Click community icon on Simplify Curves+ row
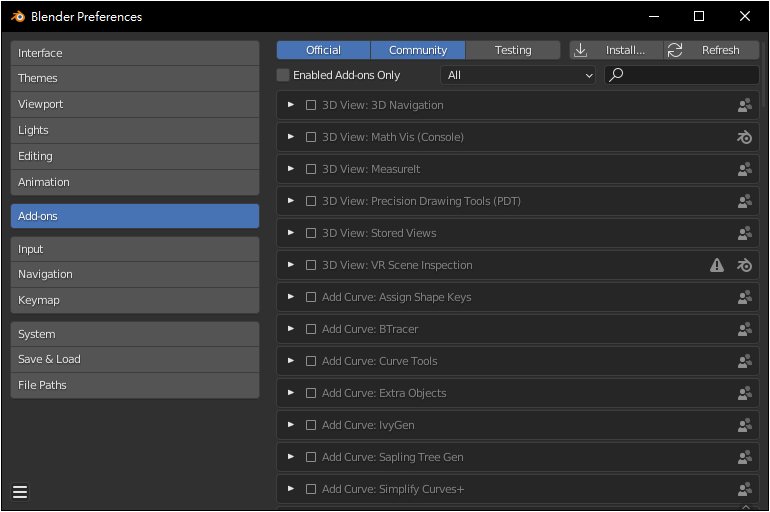Viewport: 770px width, 512px height. click(744, 489)
